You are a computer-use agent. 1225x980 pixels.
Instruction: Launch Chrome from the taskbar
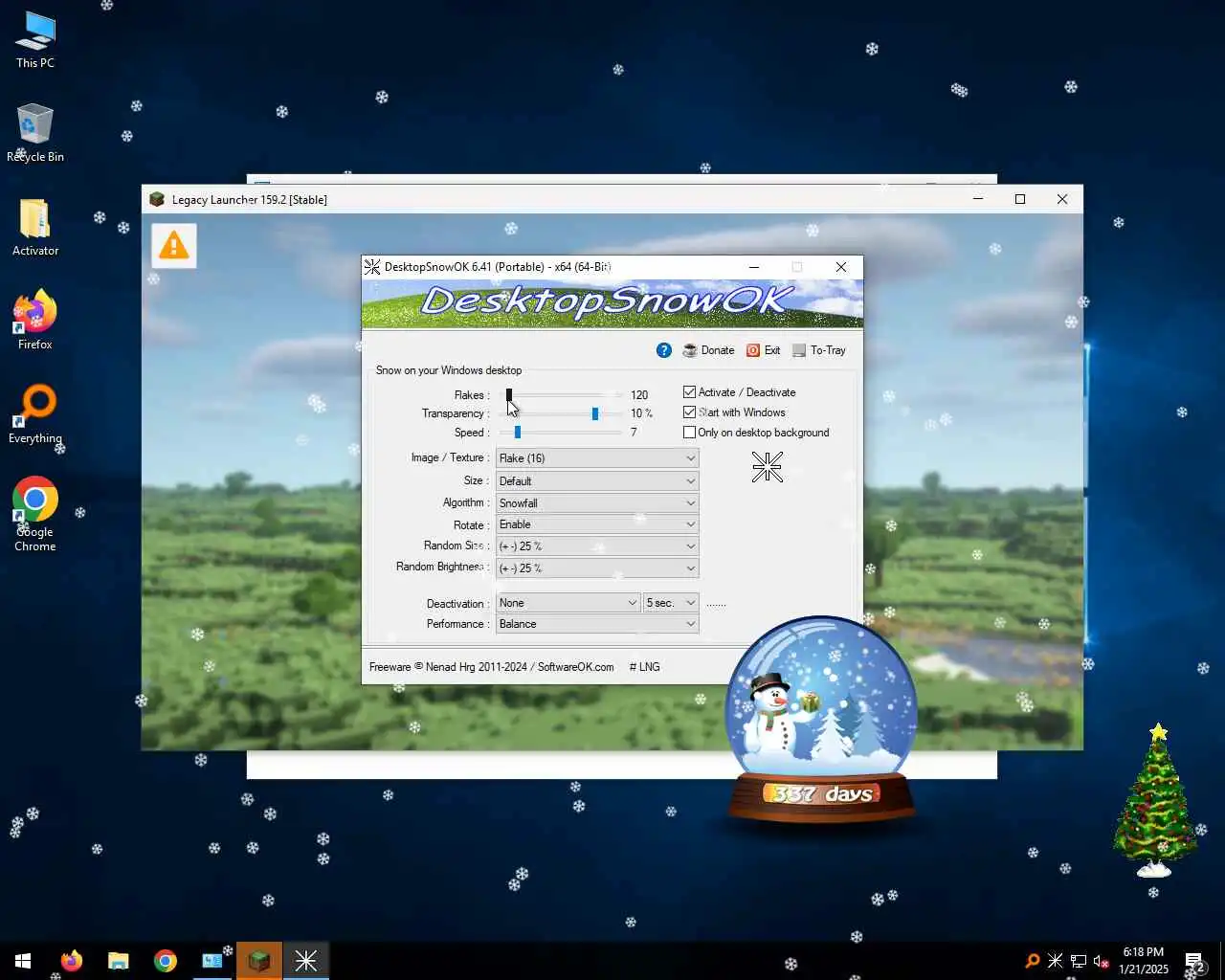166,961
